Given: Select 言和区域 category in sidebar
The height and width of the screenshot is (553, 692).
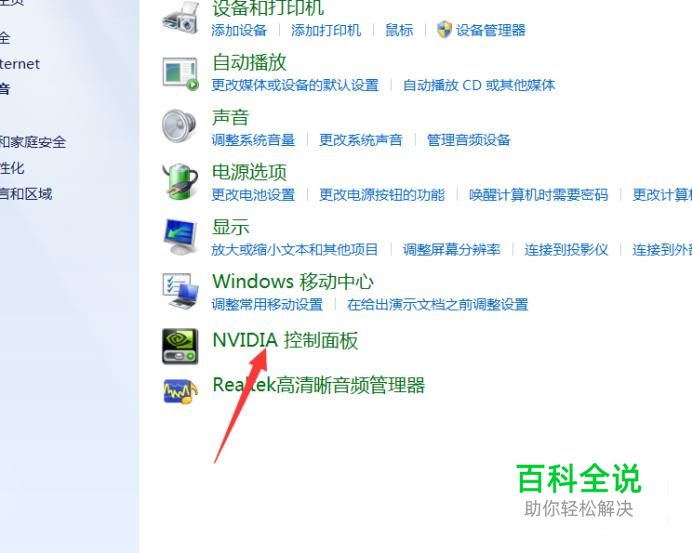Looking at the screenshot, I should point(26,194).
